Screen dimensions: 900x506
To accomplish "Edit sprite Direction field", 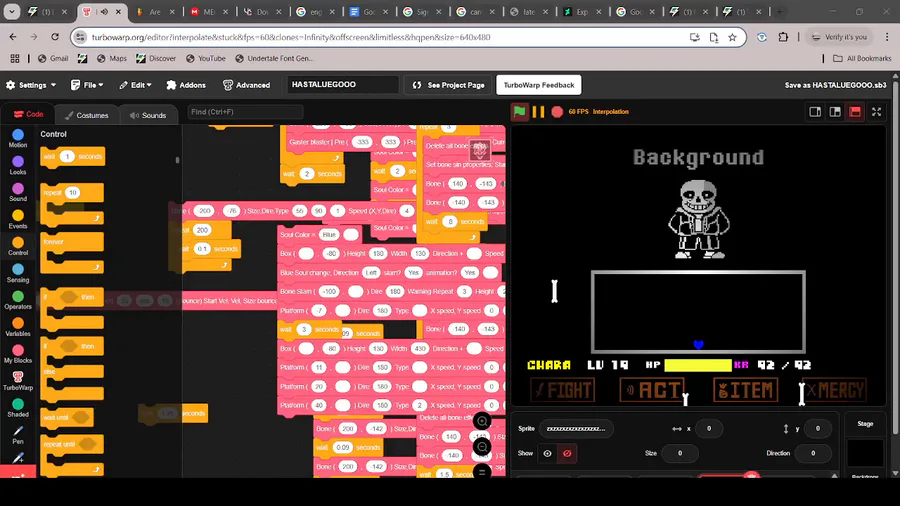I will click(813, 453).
